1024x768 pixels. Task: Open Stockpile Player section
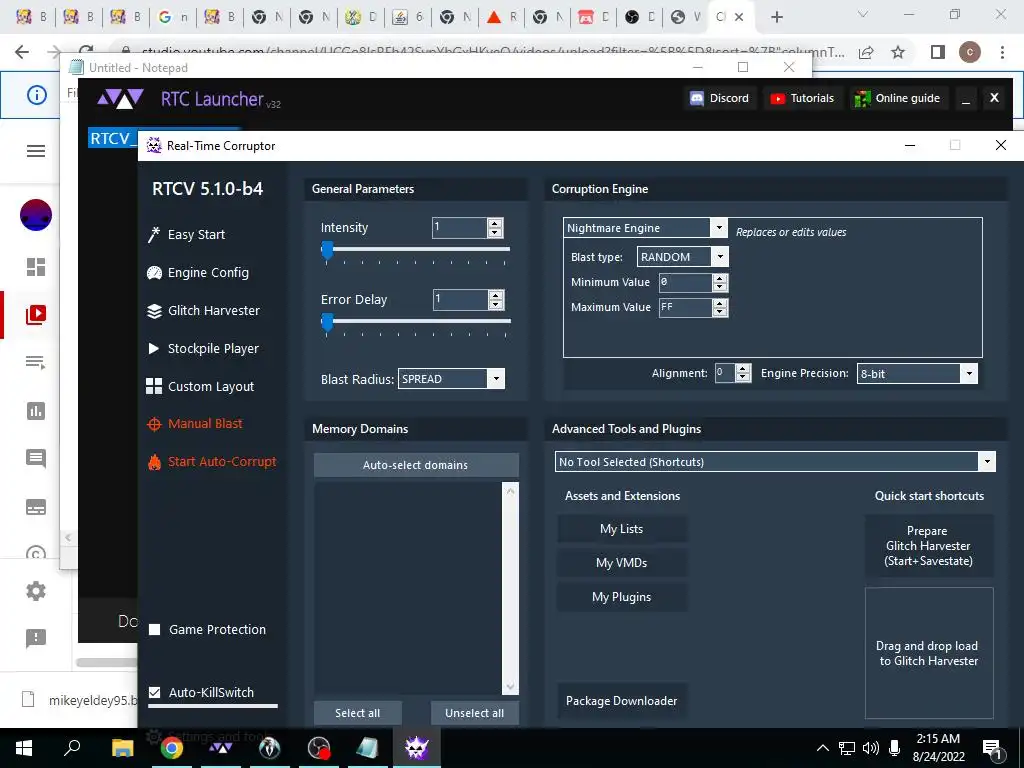[x=203, y=348]
